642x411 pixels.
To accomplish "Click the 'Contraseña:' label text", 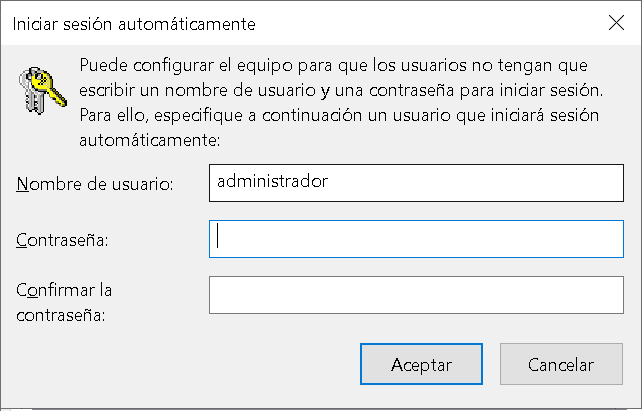I will pos(62,240).
